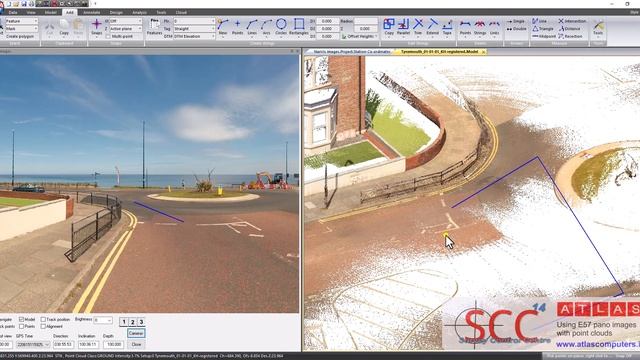
Task: Select the Tape tool
Action: (x=447, y=27)
